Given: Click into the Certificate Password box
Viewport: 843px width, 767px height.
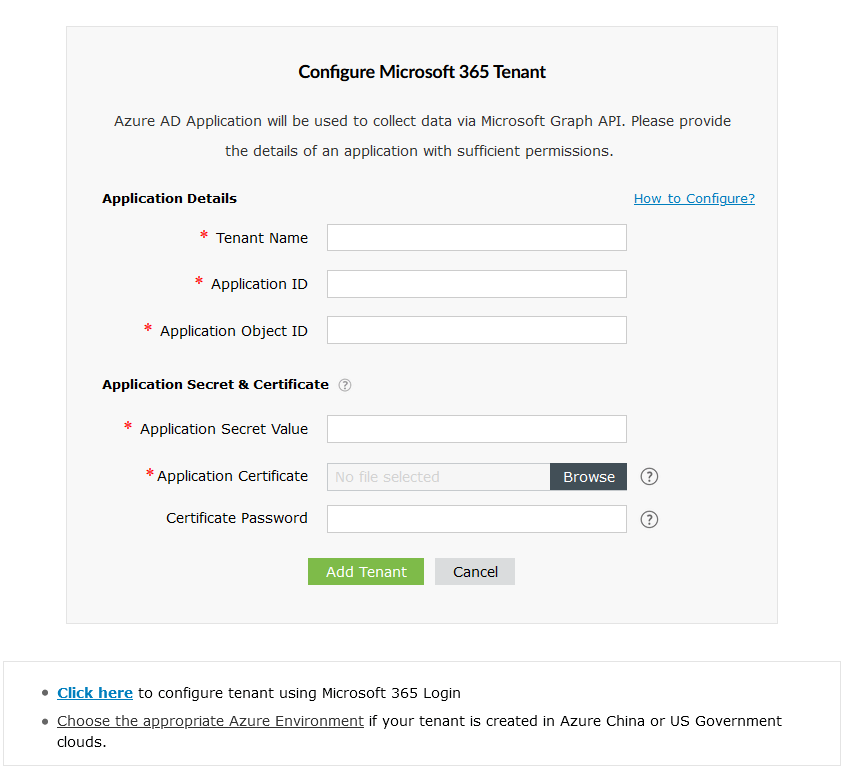Looking at the screenshot, I should pyautogui.click(x=476, y=518).
